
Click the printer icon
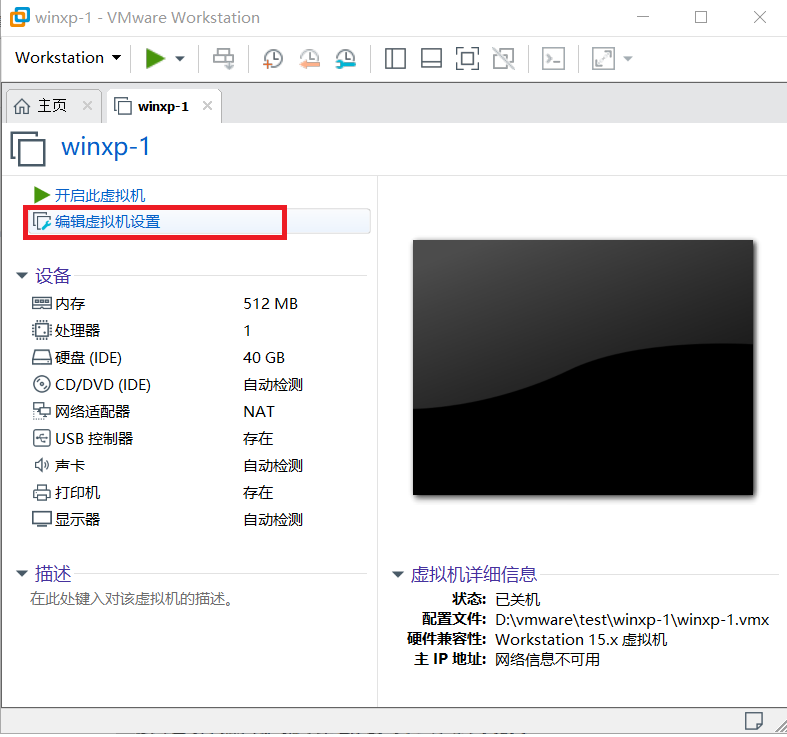42,493
